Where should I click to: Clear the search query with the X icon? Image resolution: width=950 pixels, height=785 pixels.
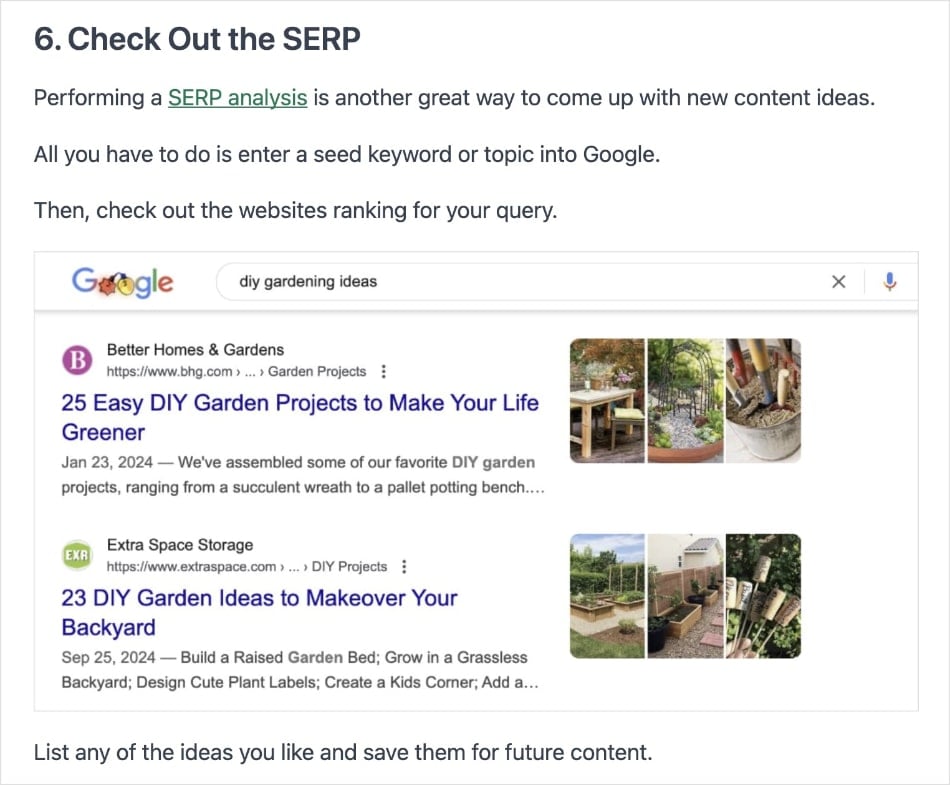[x=839, y=282]
